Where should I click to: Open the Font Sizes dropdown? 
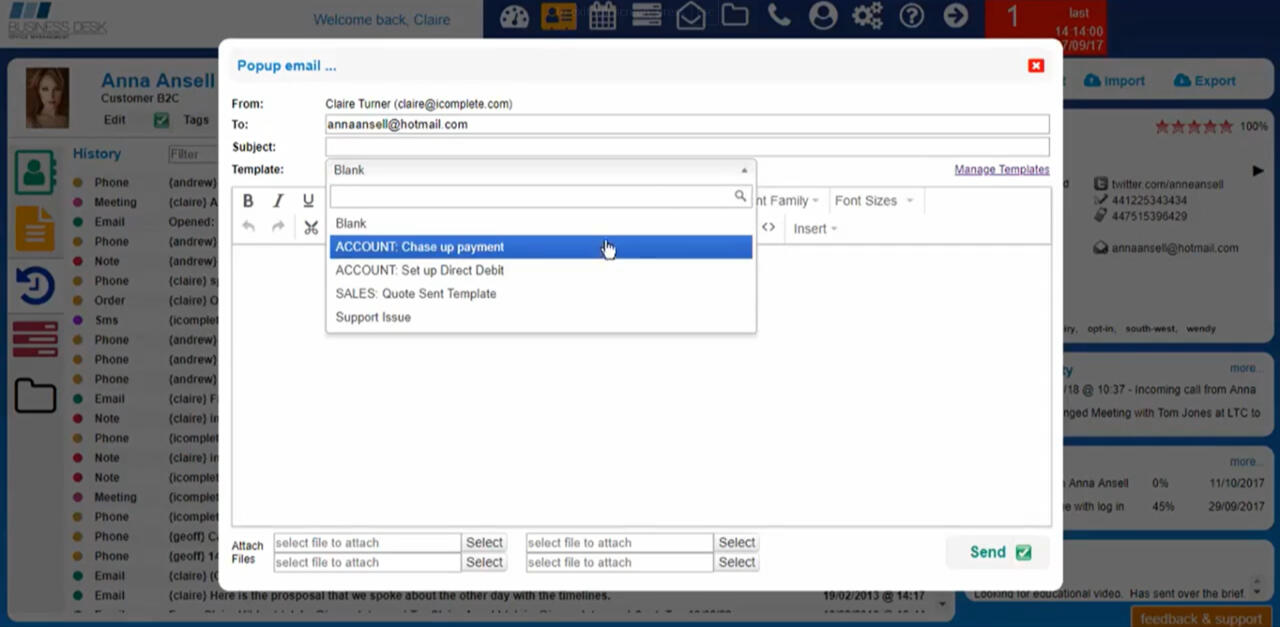tap(866, 200)
